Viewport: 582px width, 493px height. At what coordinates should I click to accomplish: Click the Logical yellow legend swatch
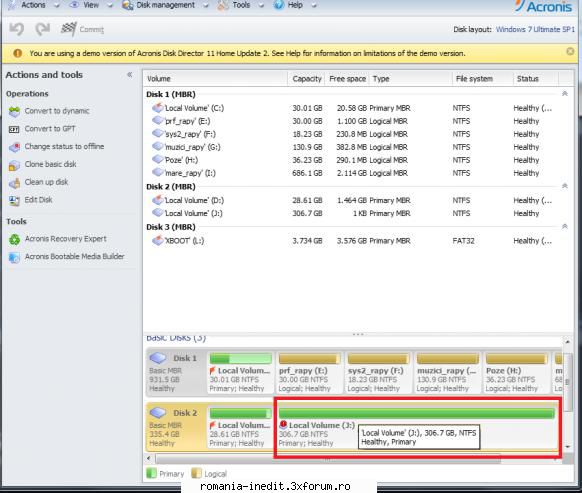[x=196, y=473]
